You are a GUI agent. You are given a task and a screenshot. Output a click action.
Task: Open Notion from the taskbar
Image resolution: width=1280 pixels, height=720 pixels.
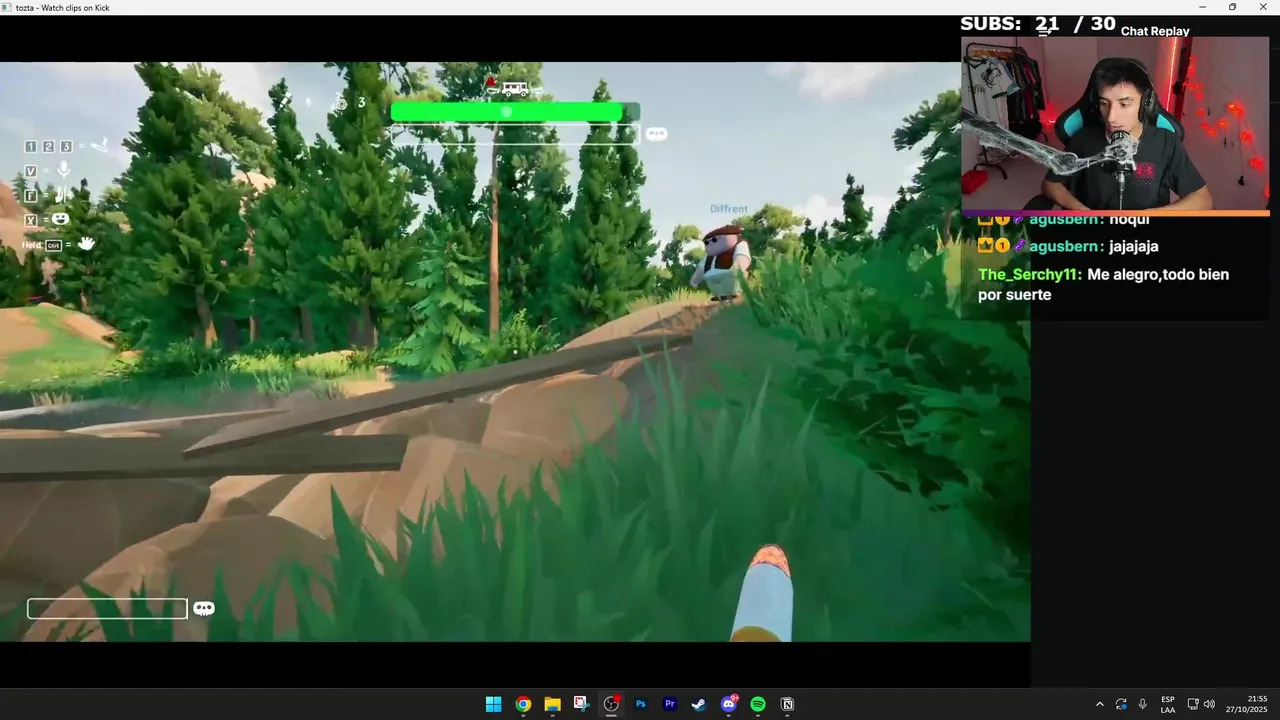[787, 704]
